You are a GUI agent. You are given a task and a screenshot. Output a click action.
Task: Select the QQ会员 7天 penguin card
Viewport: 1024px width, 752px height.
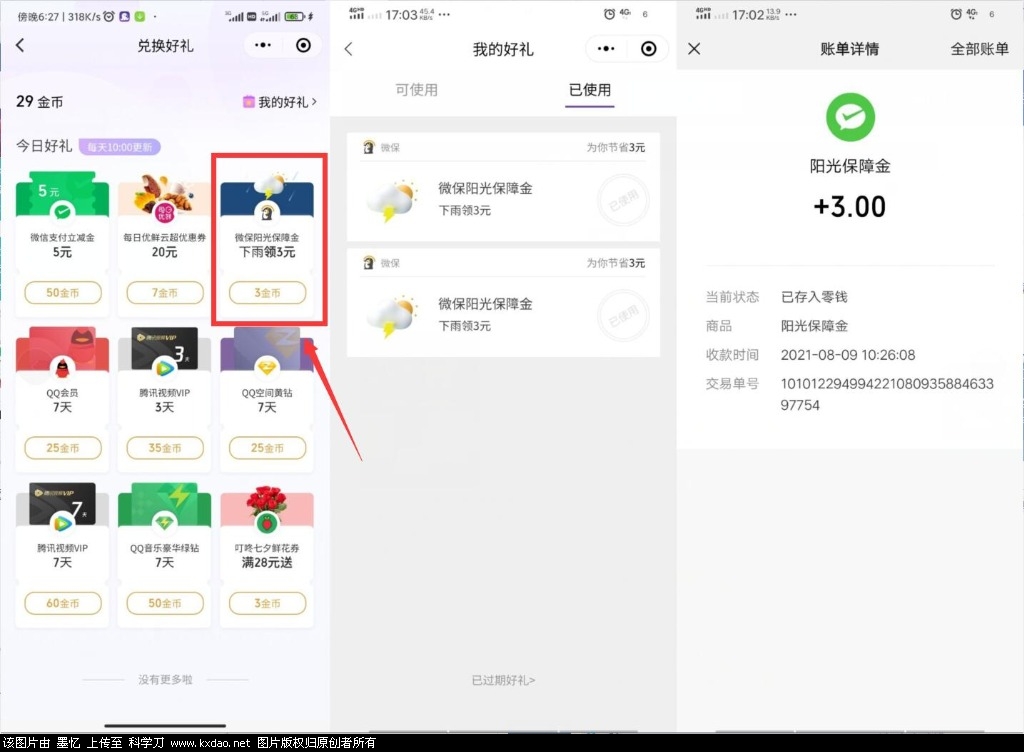coord(62,352)
